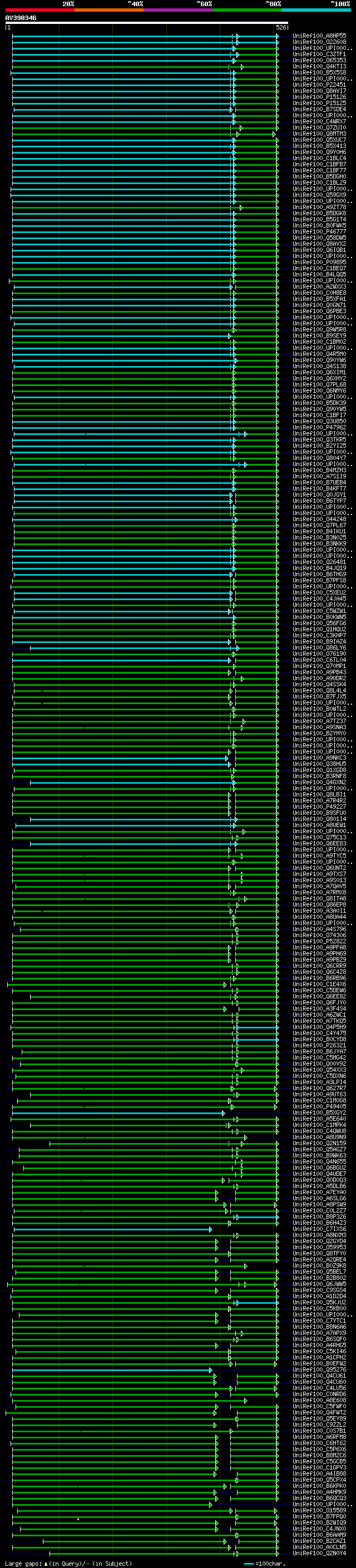Select hit UniRef100_Q75C13
This screenshot has height=1568, width=356.
coord(319,838)
